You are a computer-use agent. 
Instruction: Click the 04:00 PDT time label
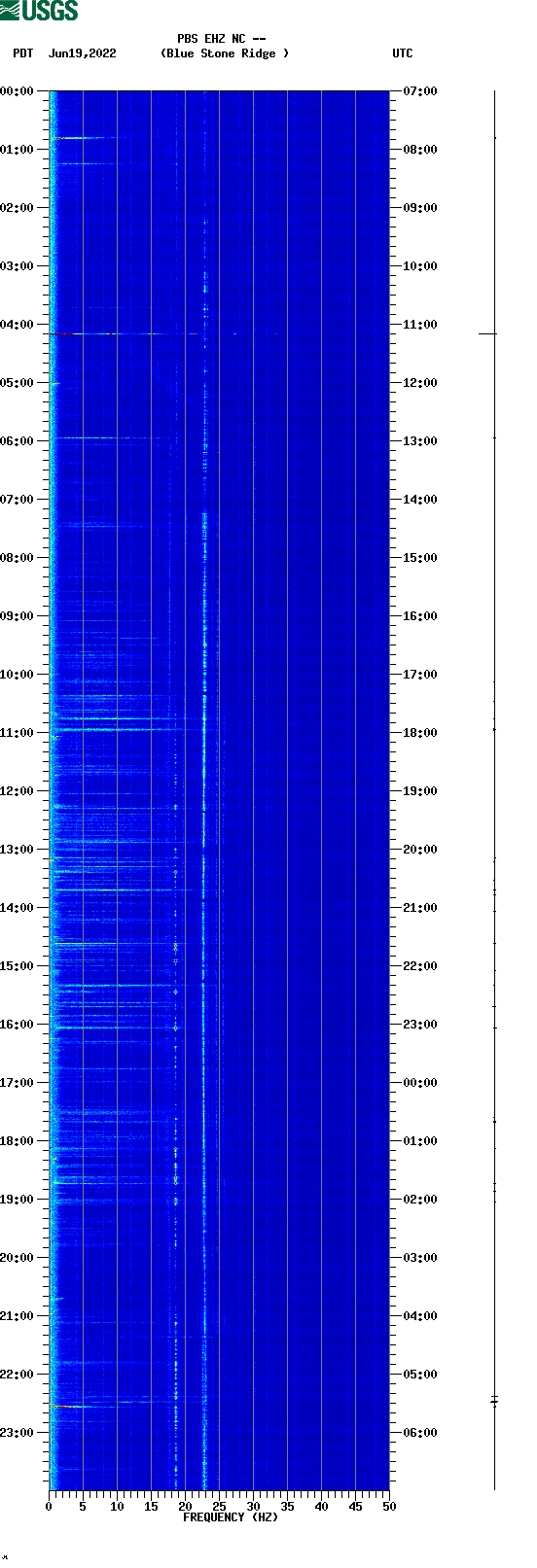click(17, 325)
